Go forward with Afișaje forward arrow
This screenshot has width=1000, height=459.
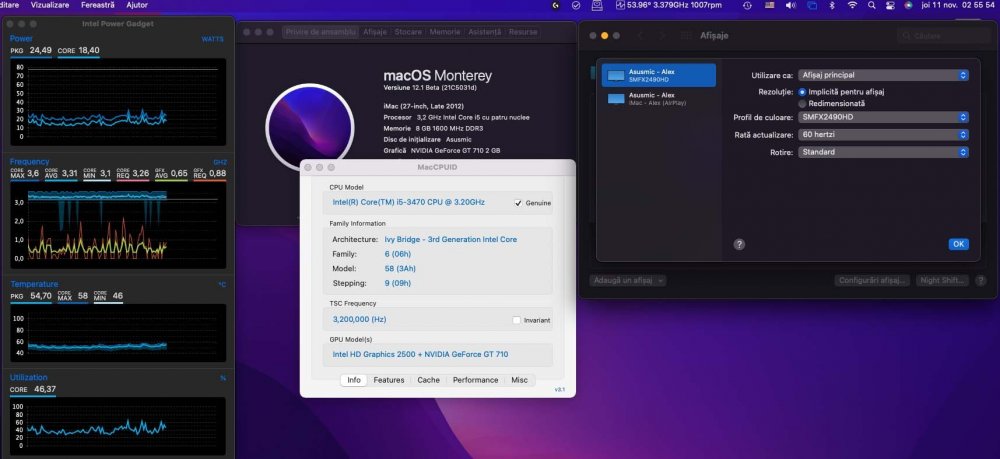tap(662, 36)
